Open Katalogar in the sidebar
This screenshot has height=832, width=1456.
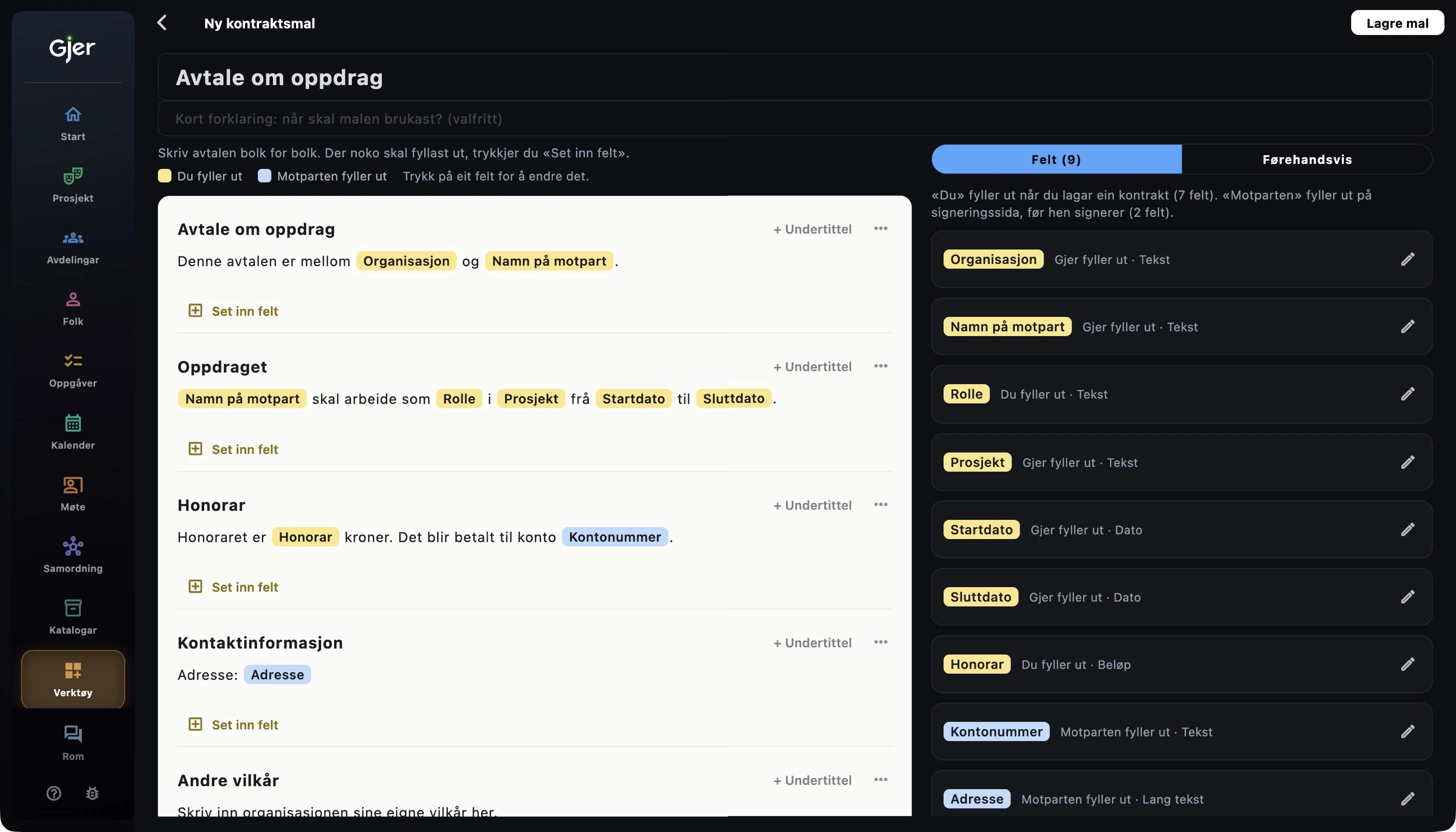[72, 617]
